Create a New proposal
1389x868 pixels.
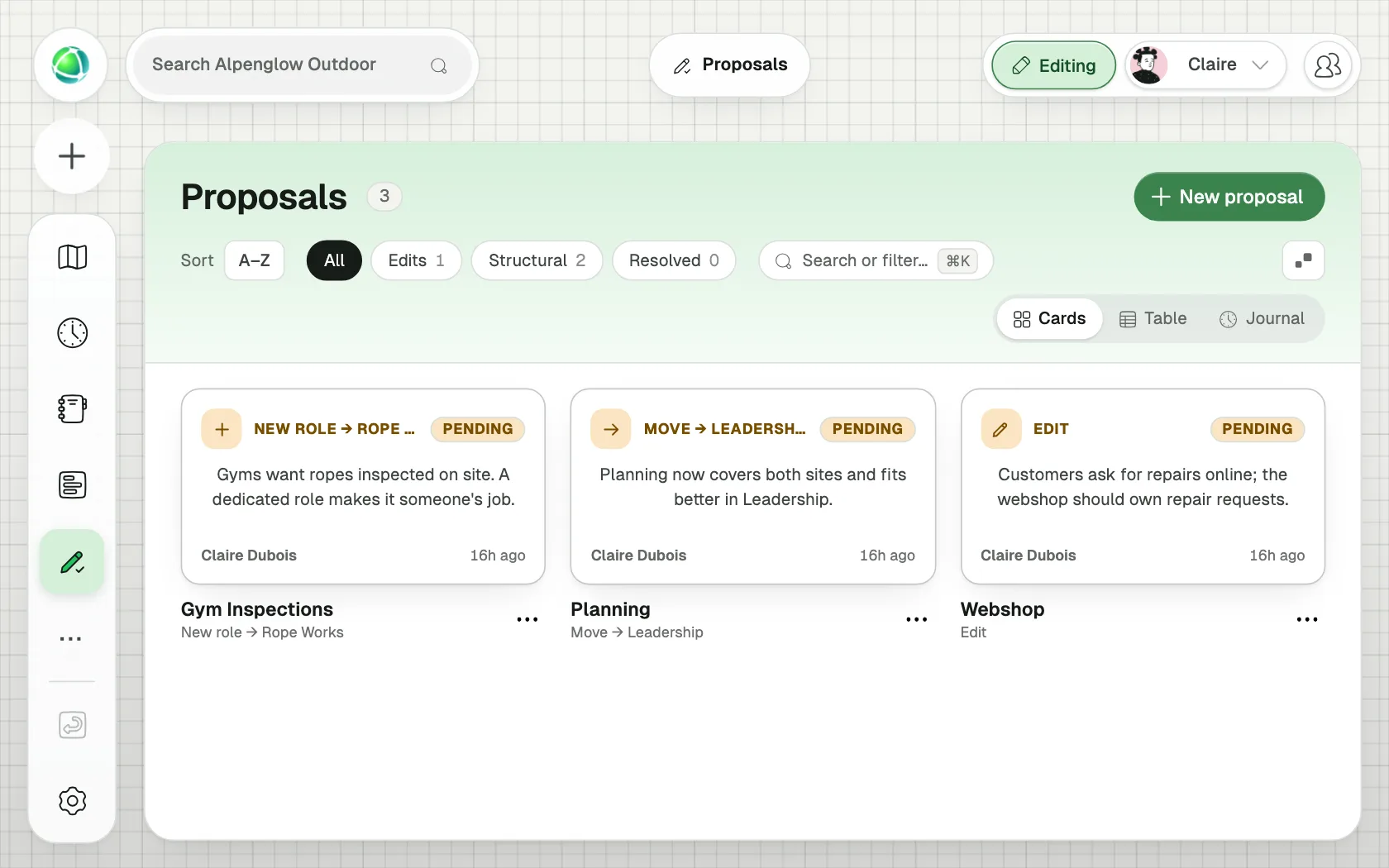1229,197
